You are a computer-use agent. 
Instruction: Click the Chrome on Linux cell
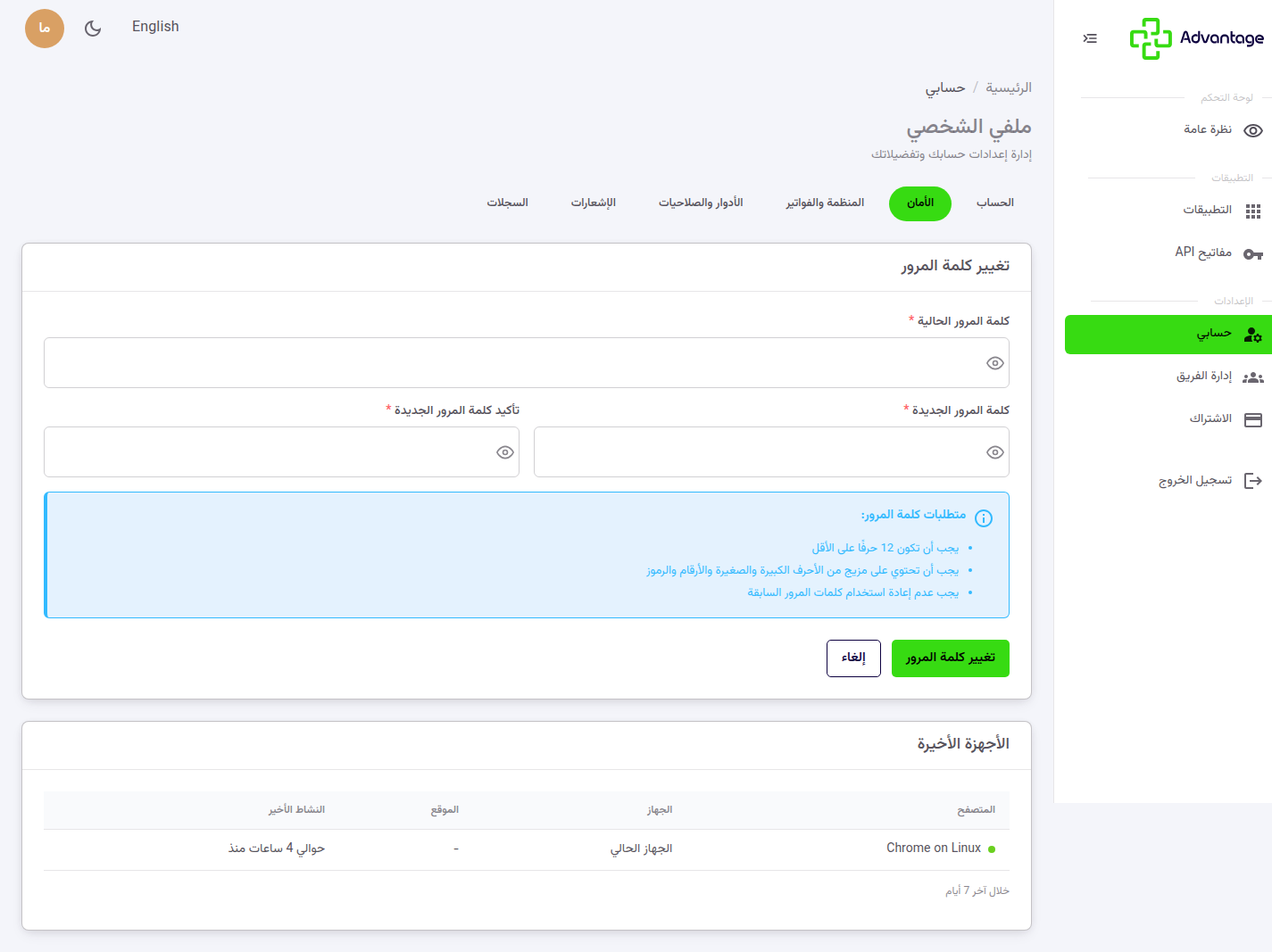[934, 849]
